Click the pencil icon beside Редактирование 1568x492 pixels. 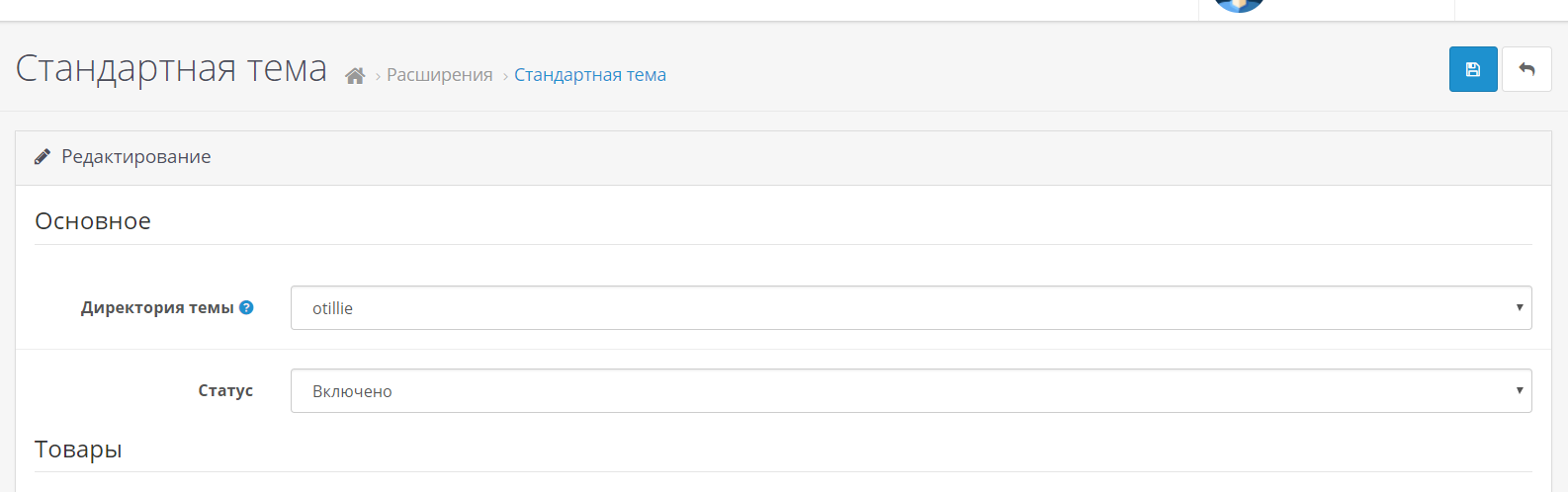pyautogui.click(x=43, y=156)
